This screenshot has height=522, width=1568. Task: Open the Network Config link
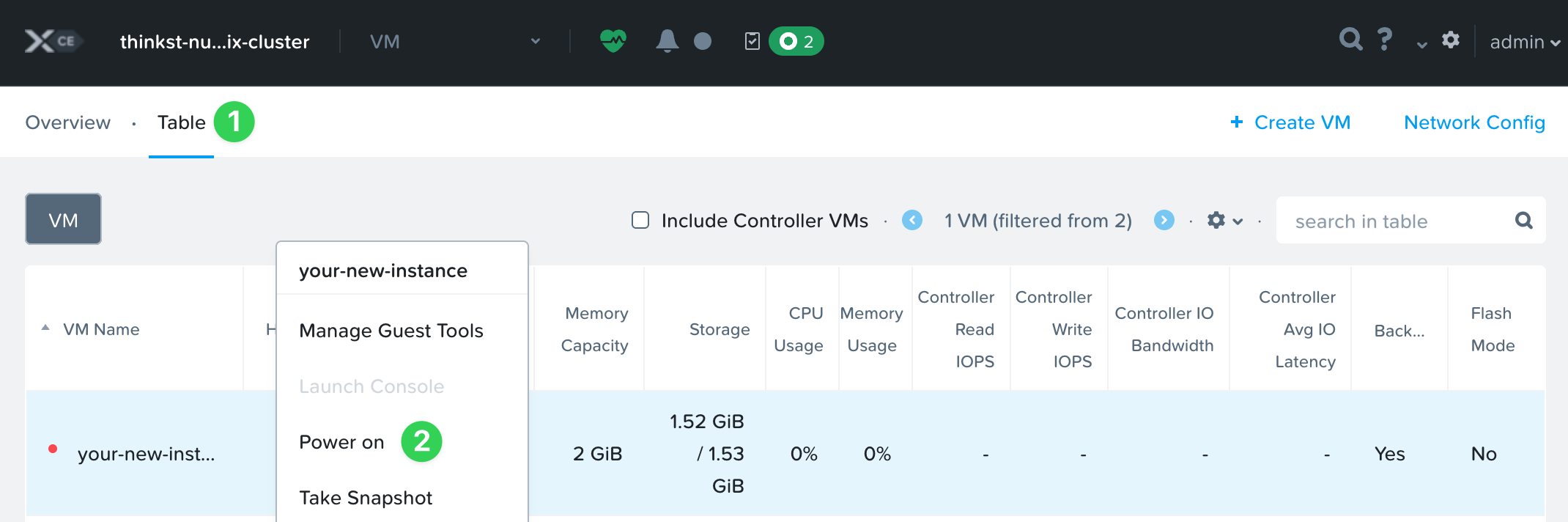1474,122
